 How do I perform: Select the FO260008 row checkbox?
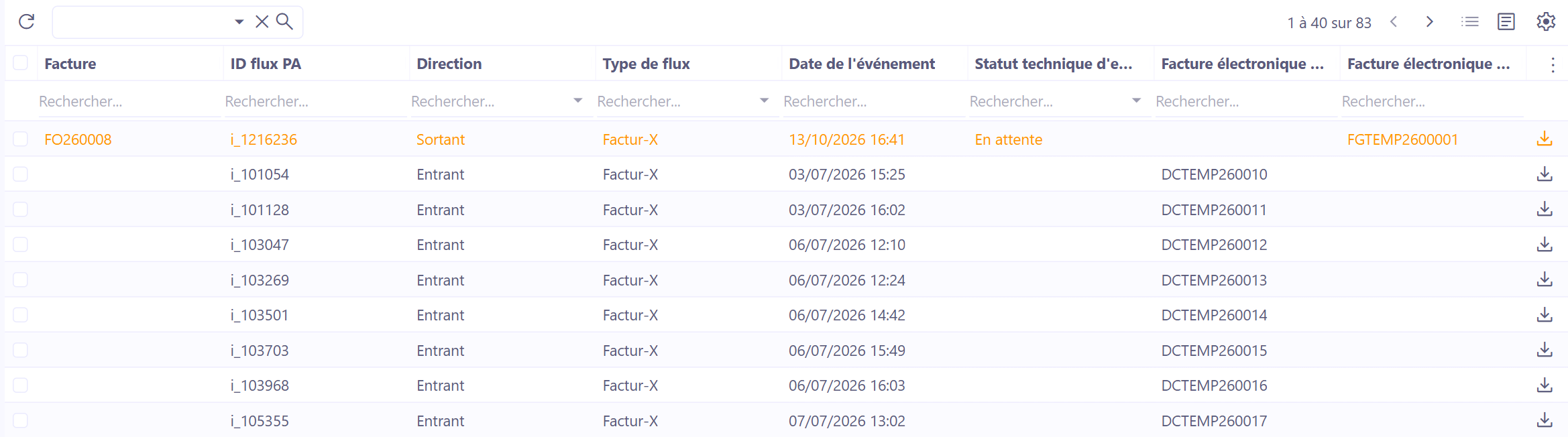[21, 139]
